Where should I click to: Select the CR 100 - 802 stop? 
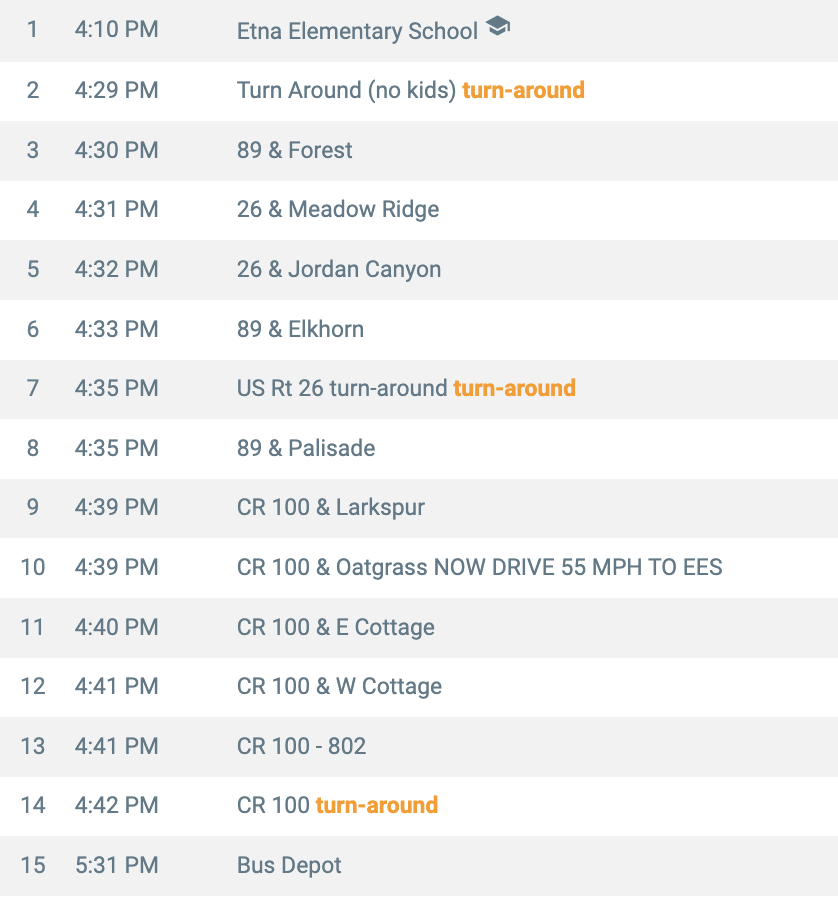click(302, 746)
